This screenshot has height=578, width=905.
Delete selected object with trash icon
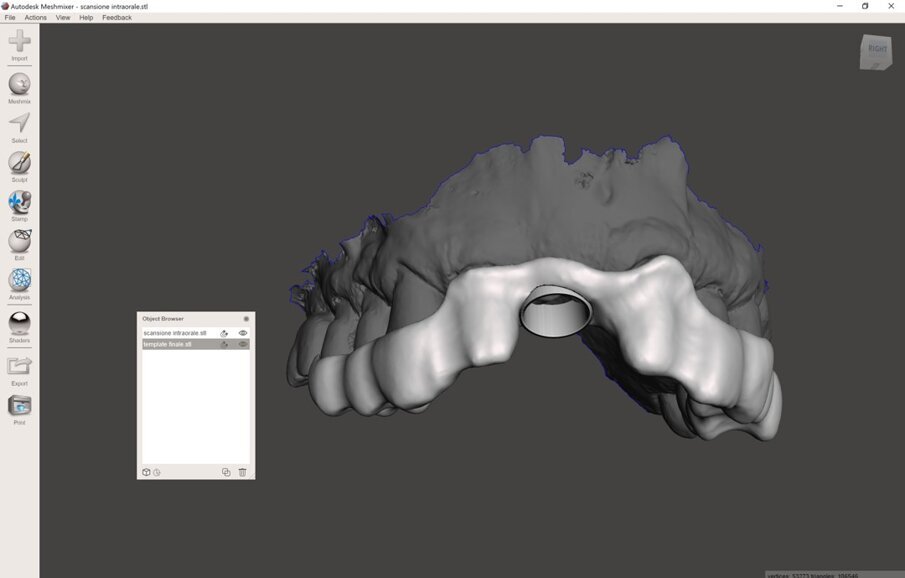point(242,472)
